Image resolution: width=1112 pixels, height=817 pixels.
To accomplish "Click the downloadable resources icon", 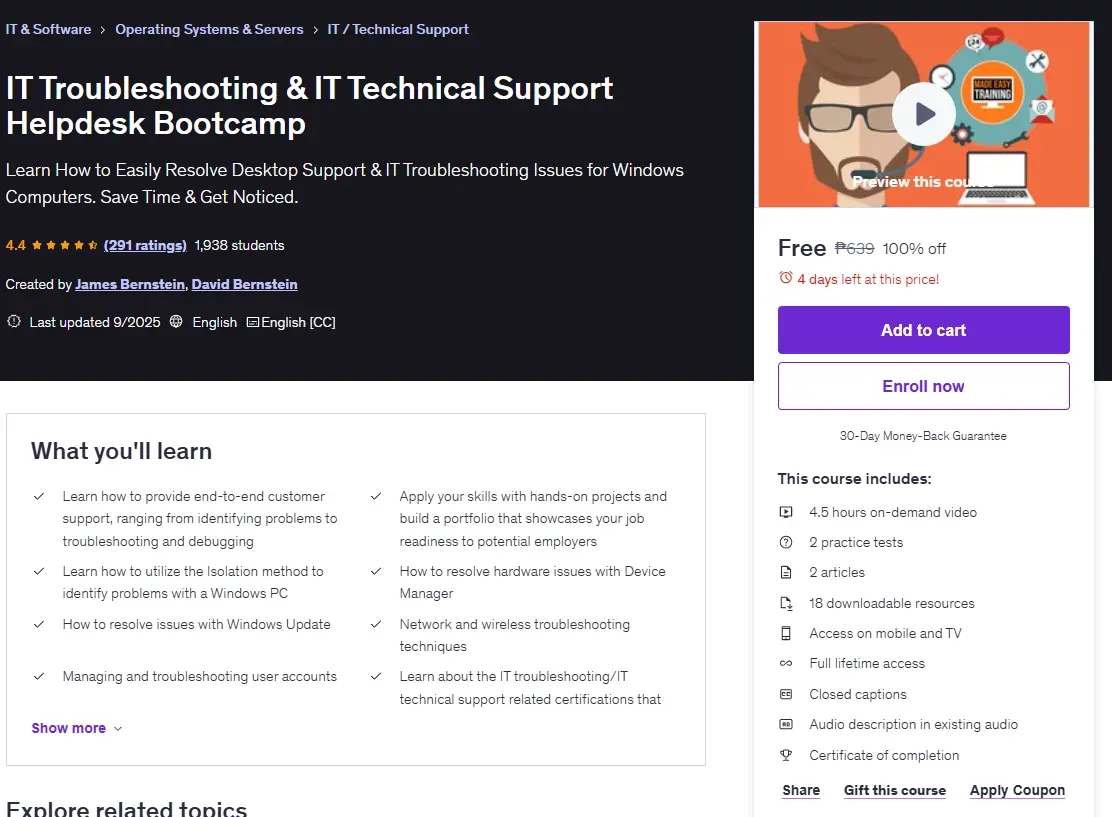I will (x=786, y=604).
